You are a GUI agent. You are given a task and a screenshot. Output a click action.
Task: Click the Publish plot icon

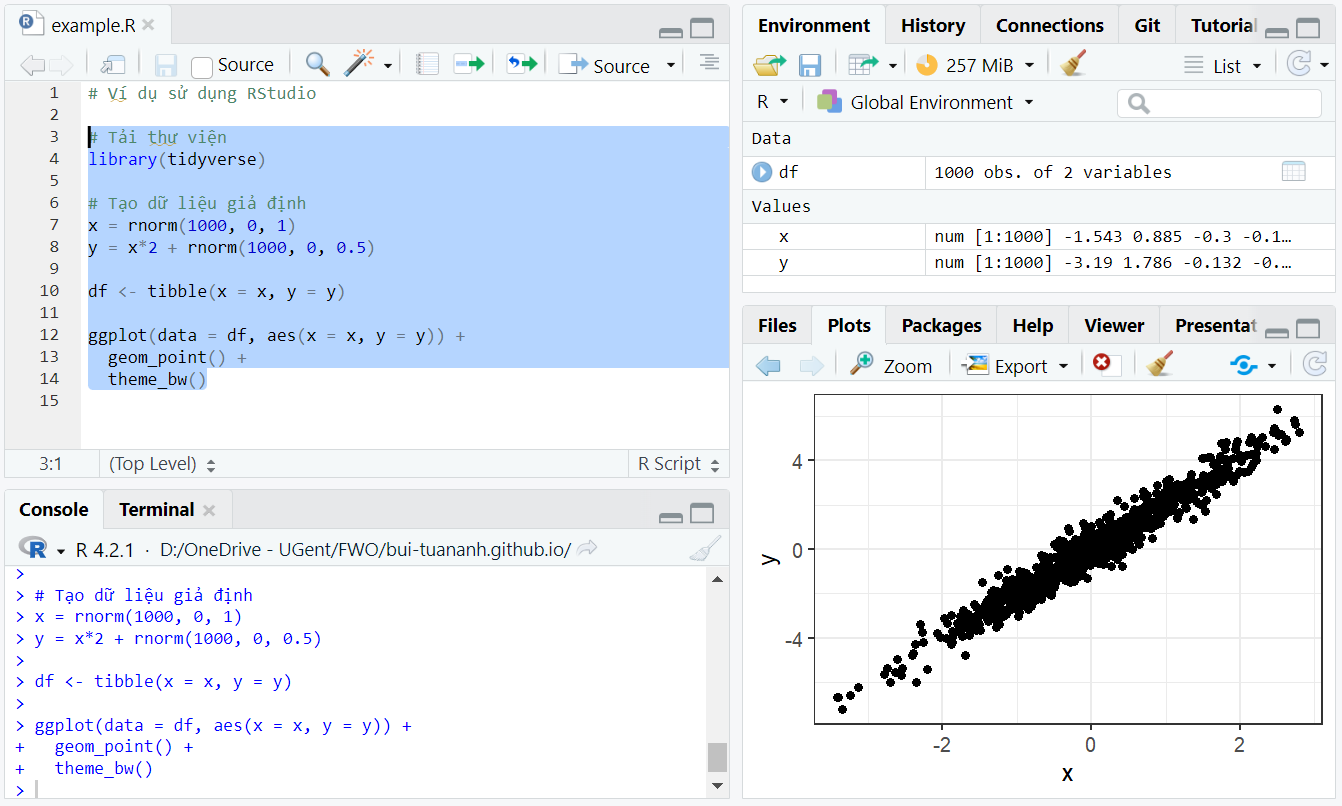[1245, 365]
